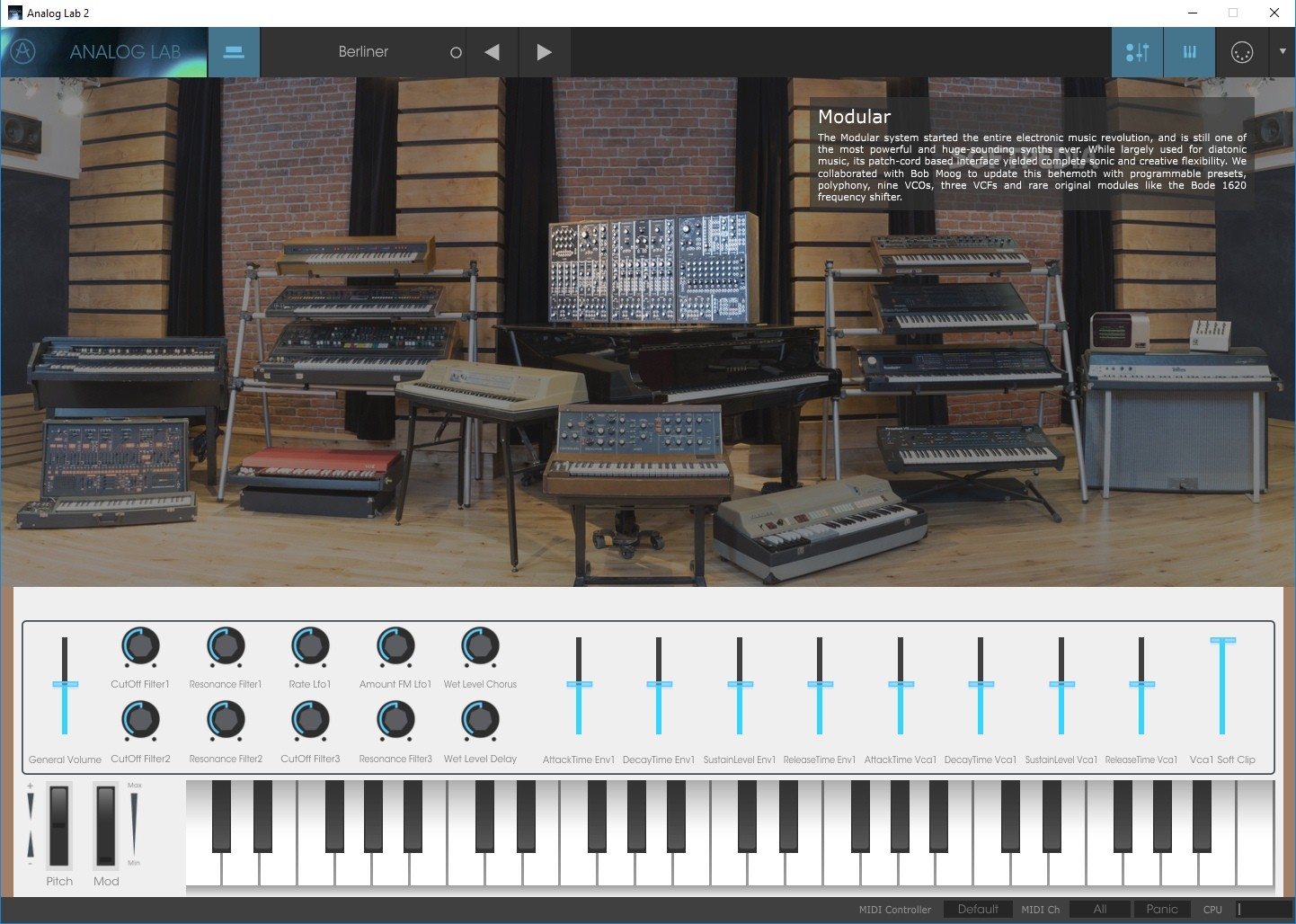Click the ReleaseTime Vca1 slider
The height and width of the screenshot is (924, 1296).
coord(1141,685)
